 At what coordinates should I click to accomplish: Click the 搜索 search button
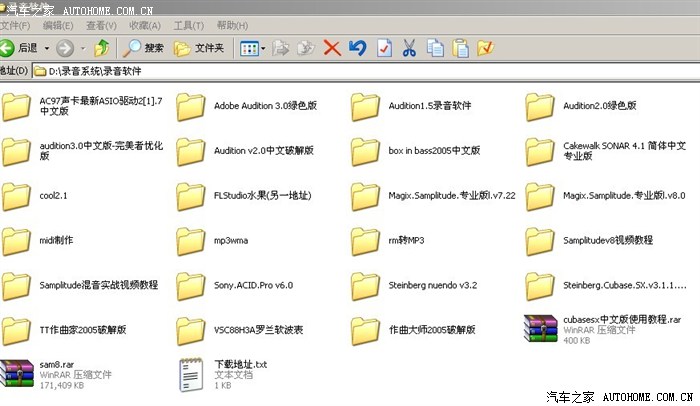tap(144, 47)
